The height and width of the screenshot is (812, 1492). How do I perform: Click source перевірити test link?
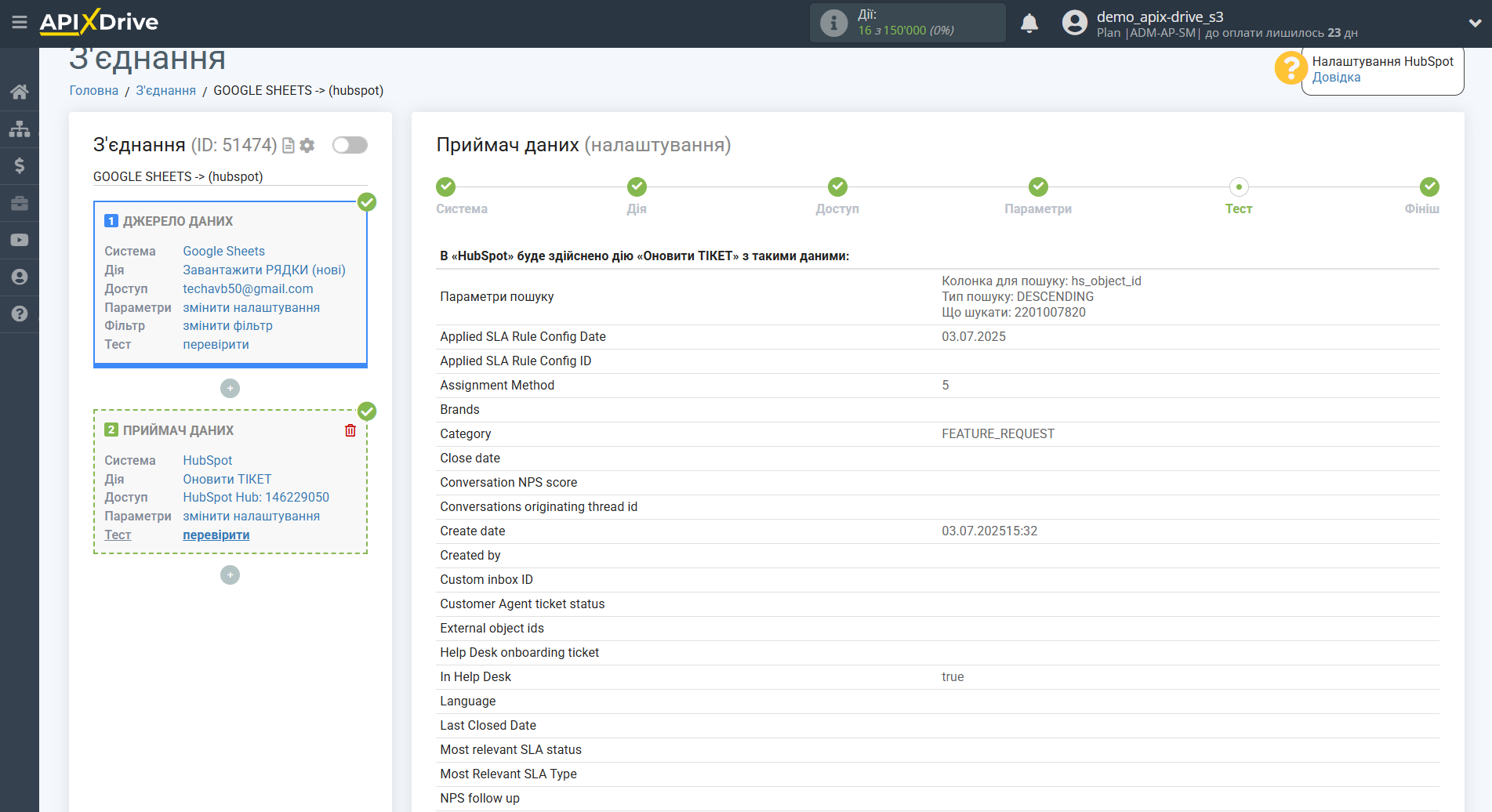pos(216,344)
